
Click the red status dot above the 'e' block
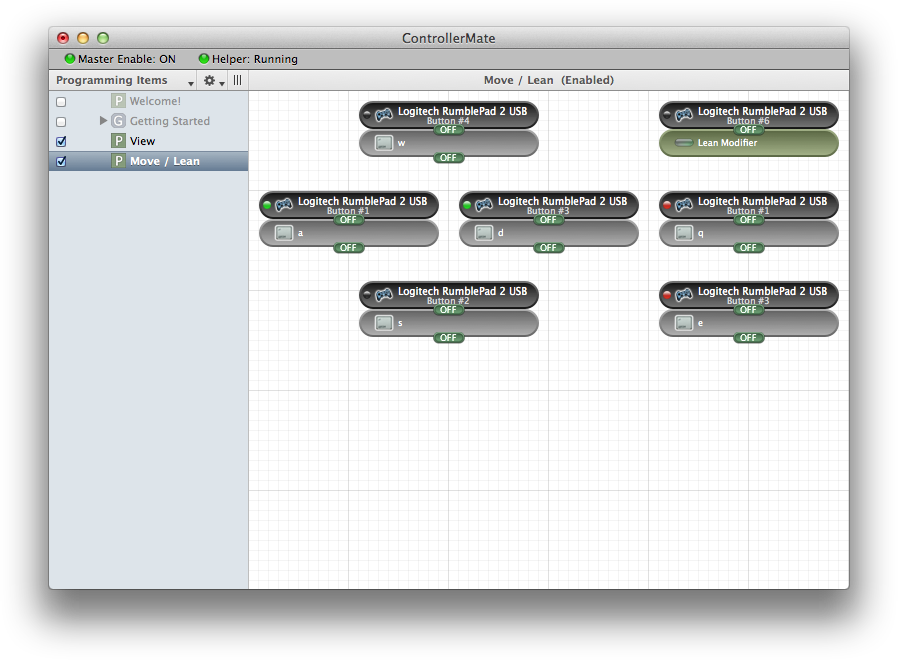tap(667, 294)
